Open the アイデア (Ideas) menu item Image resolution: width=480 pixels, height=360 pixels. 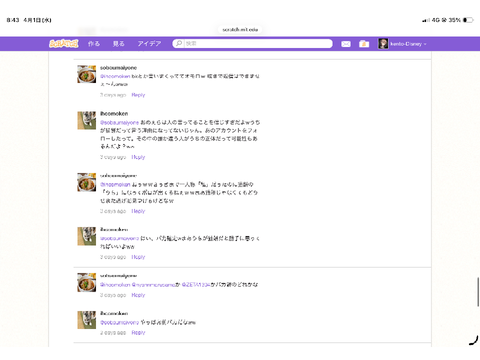[149, 44]
